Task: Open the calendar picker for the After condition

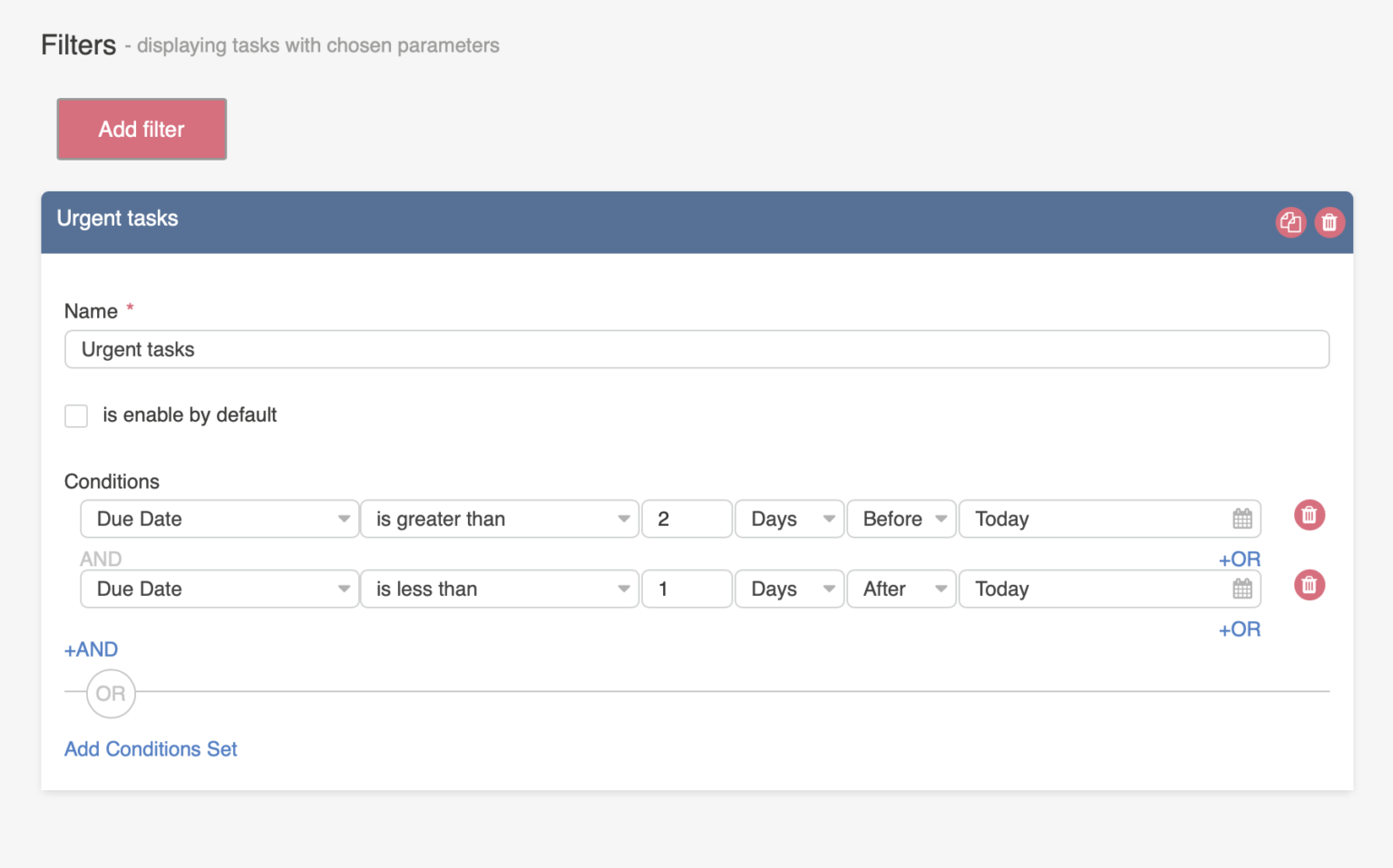Action: pos(1241,588)
